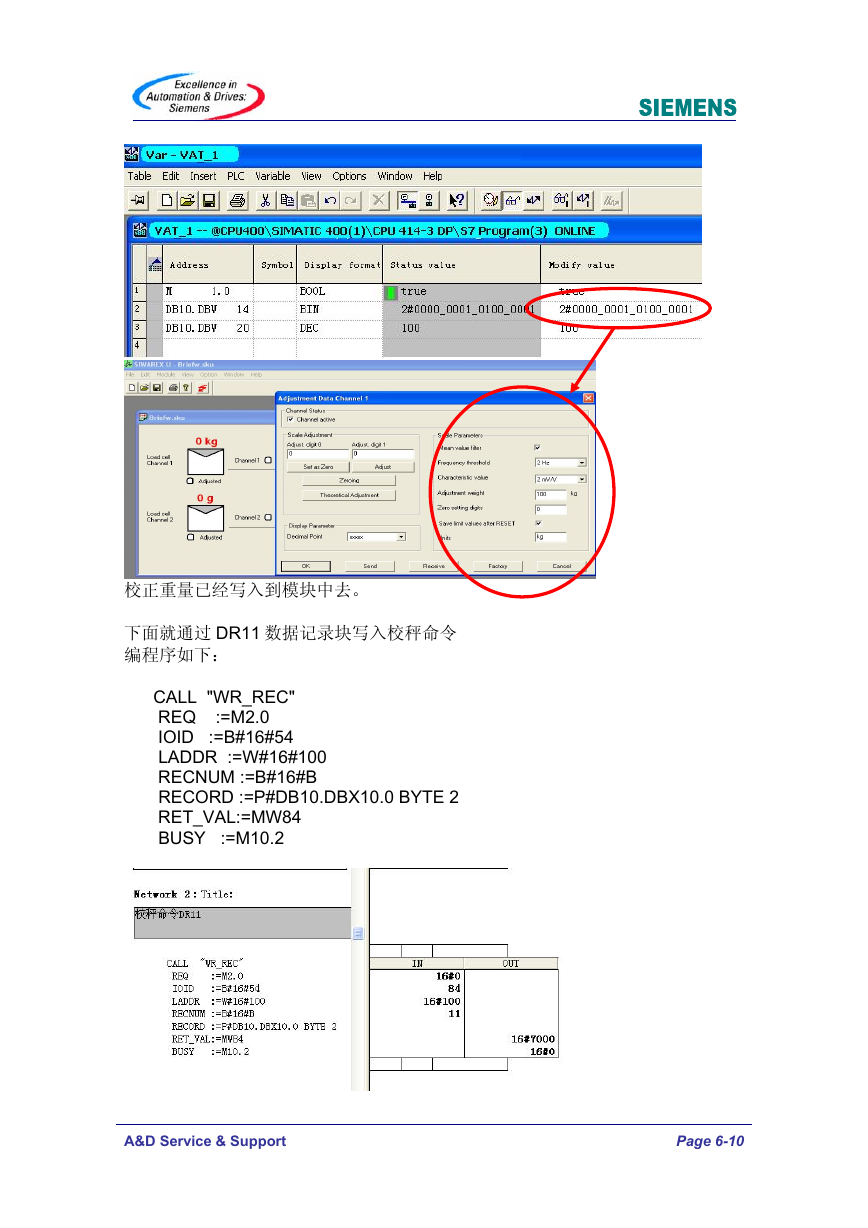Click the set trigger icon
This screenshot has height=1228, width=868.
click(x=490, y=200)
